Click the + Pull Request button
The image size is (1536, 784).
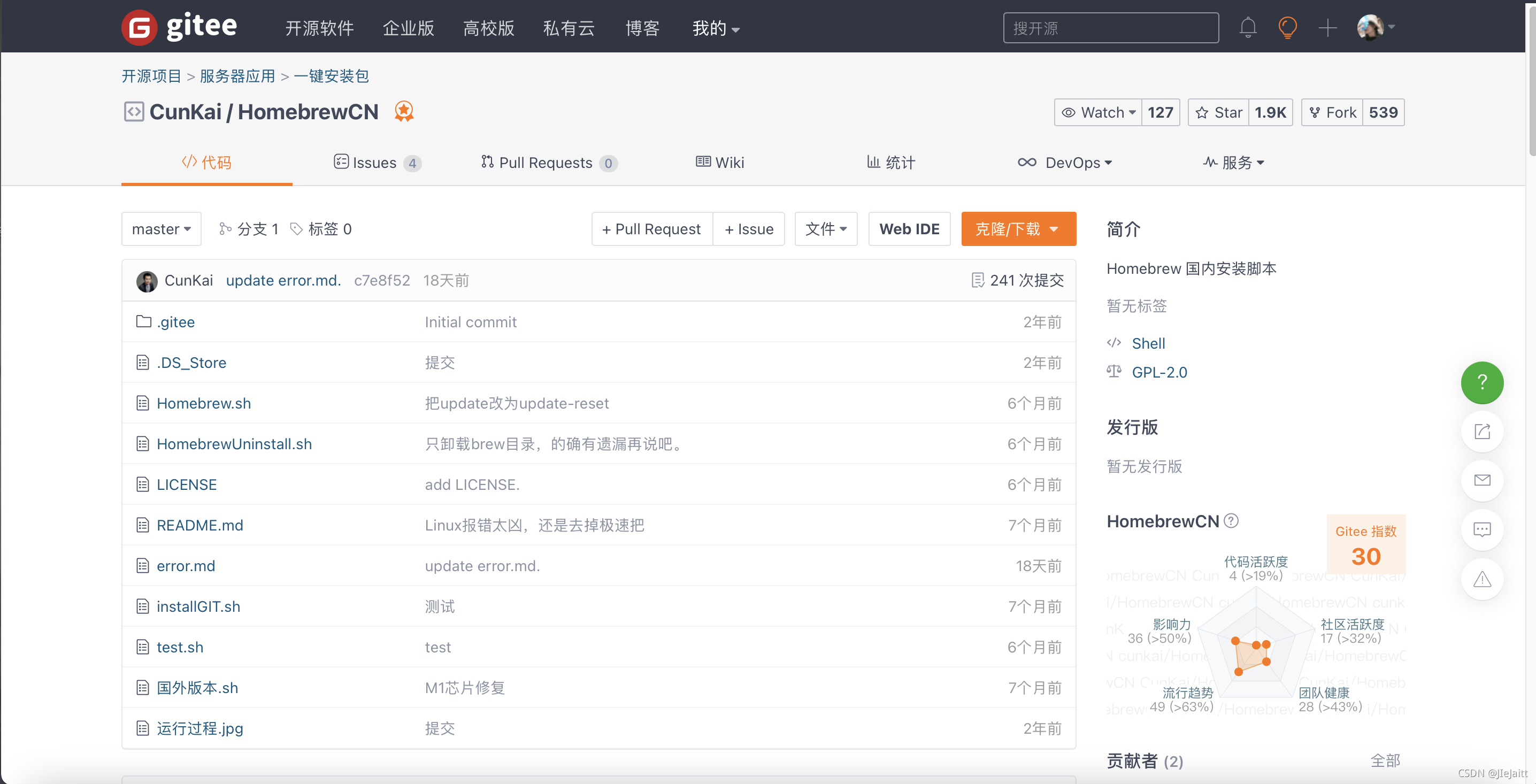(652, 229)
